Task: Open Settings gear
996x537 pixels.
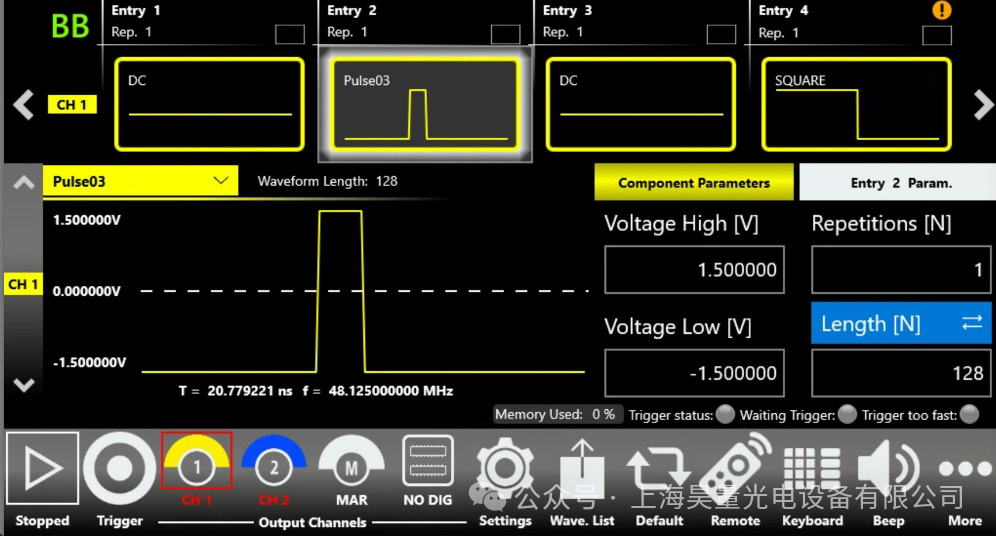Action: (x=505, y=468)
